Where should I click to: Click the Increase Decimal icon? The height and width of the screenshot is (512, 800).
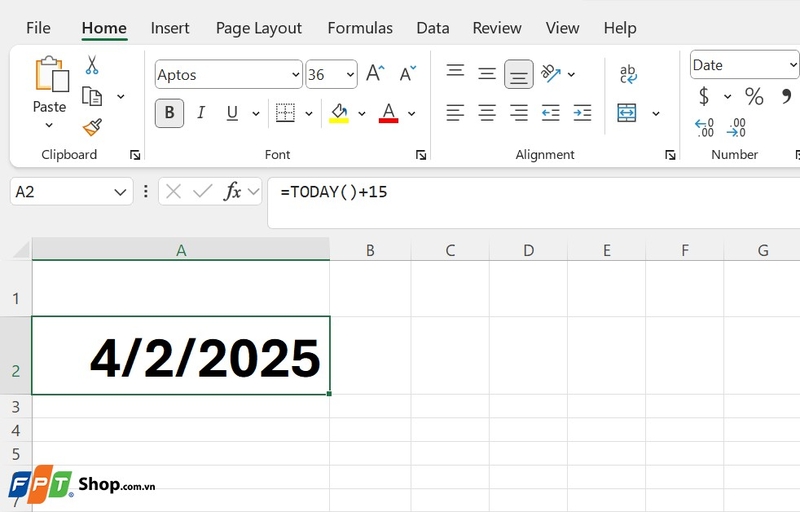(704, 127)
